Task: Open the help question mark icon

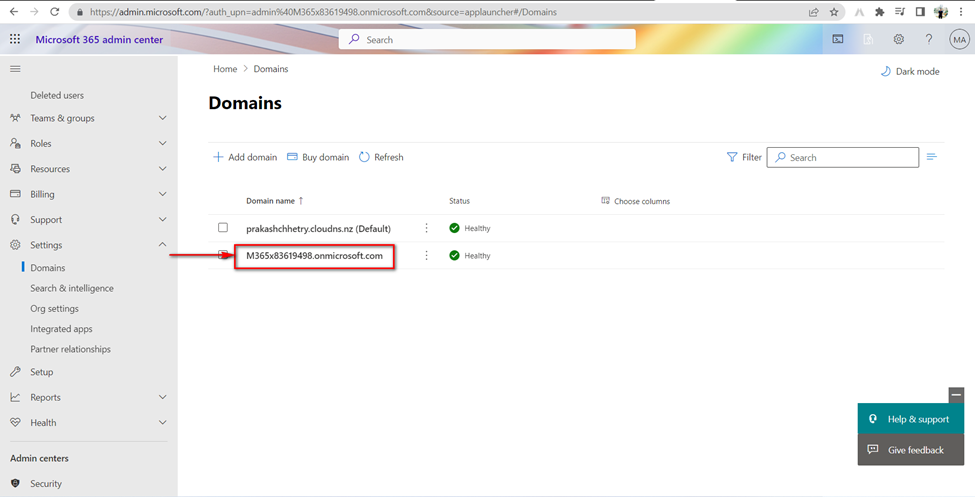Action: (929, 39)
